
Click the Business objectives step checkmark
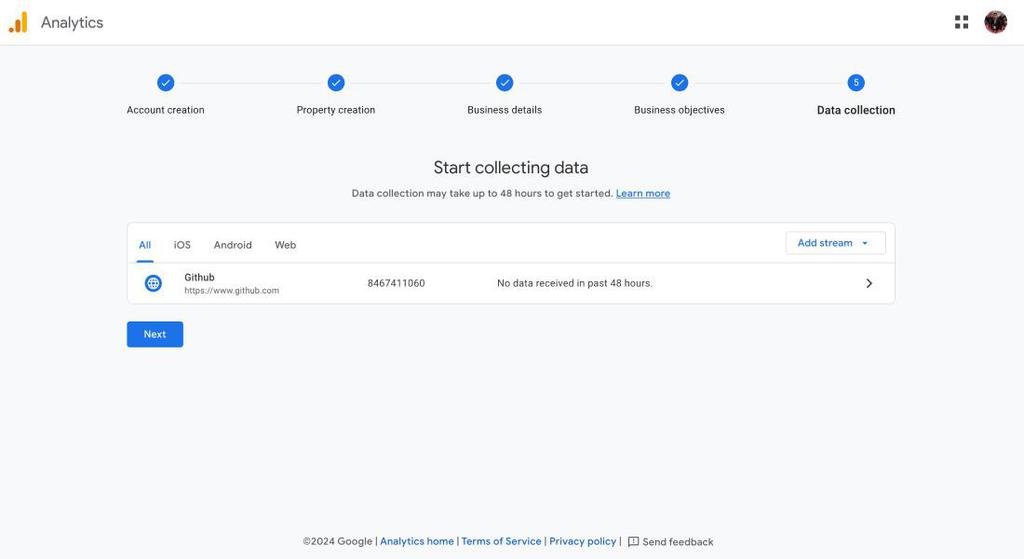pyautogui.click(x=680, y=83)
